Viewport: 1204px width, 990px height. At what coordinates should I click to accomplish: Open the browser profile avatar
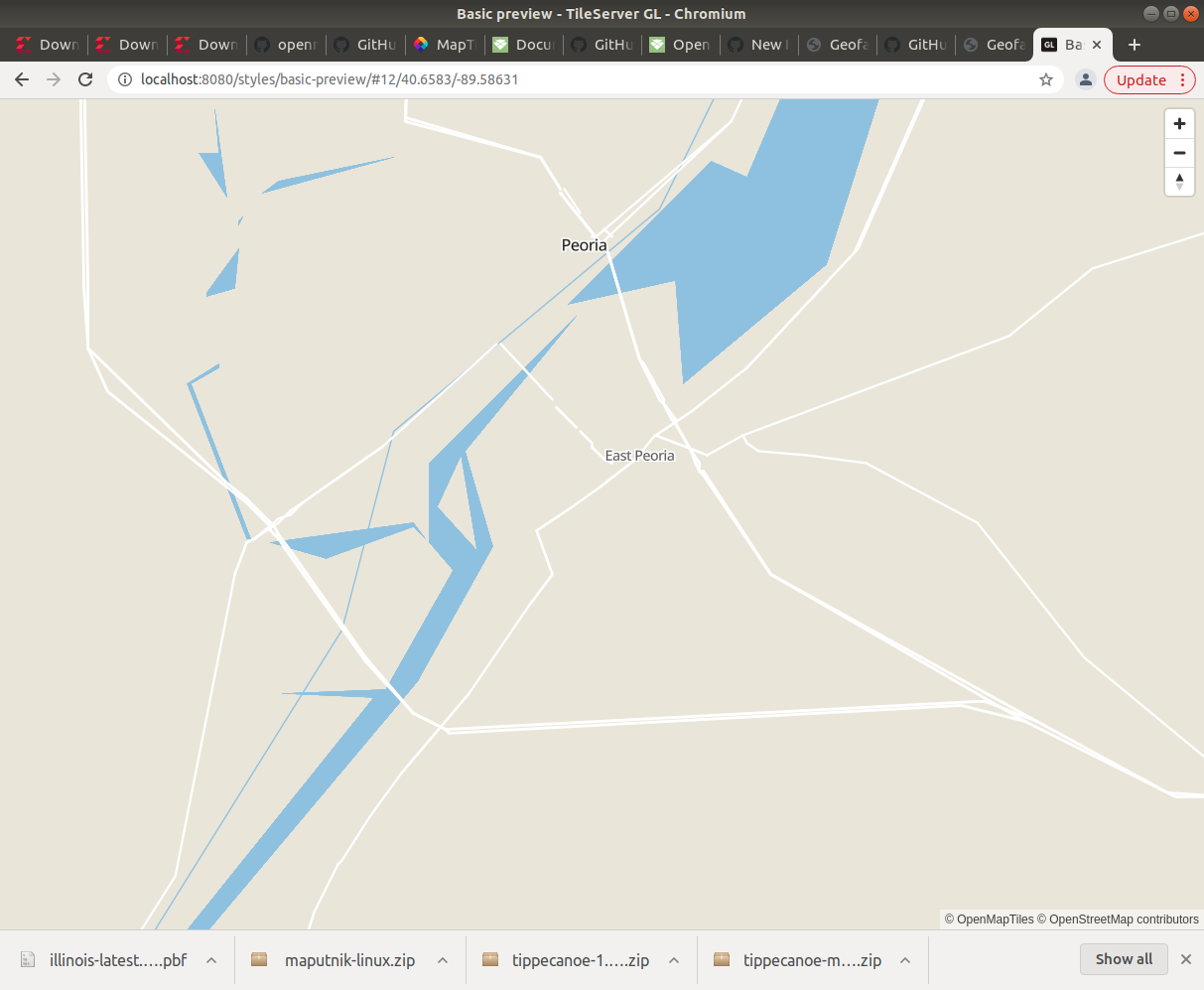[1086, 79]
